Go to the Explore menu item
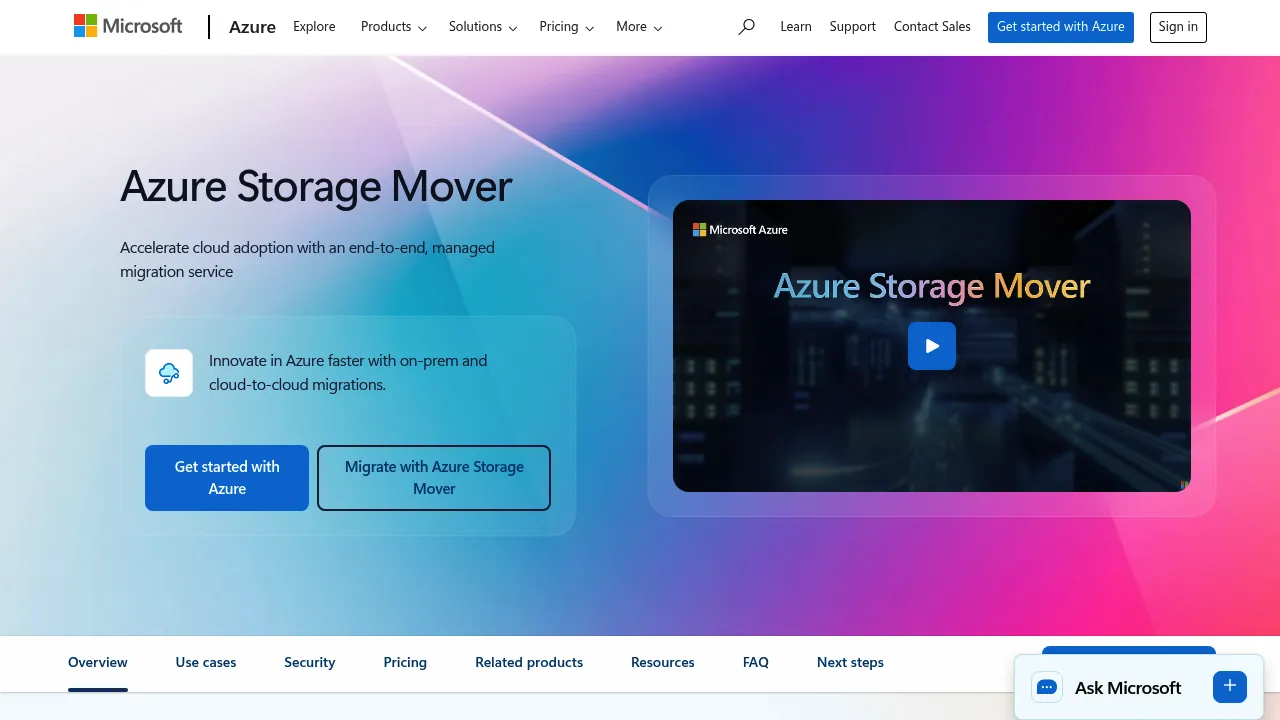The image size is (1280, 720). coord(314,27)
